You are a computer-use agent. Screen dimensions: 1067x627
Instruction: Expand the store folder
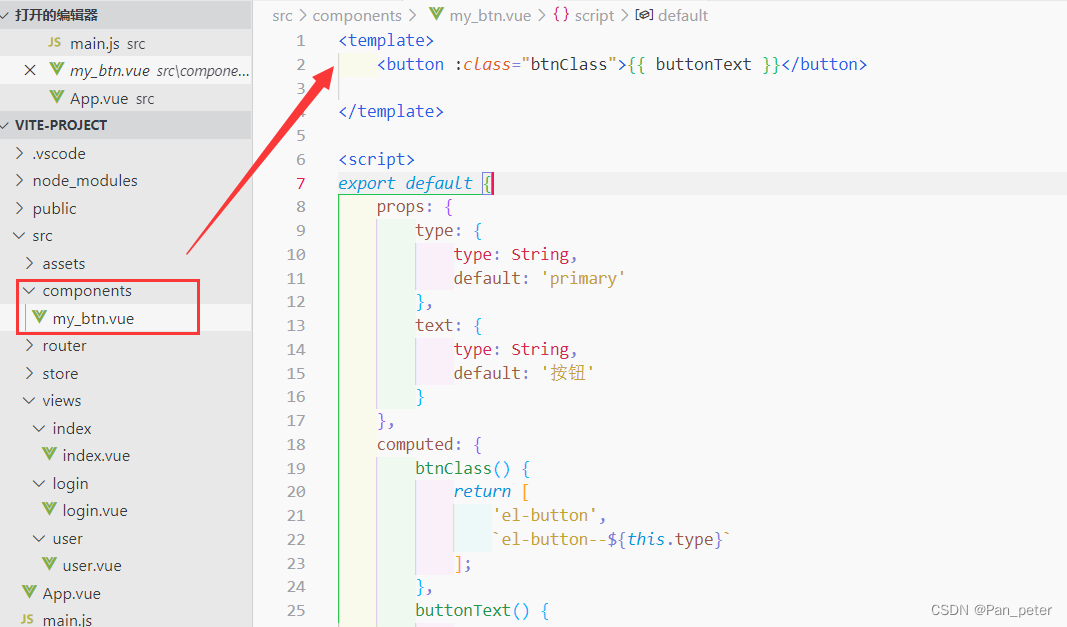click(29, 373)
